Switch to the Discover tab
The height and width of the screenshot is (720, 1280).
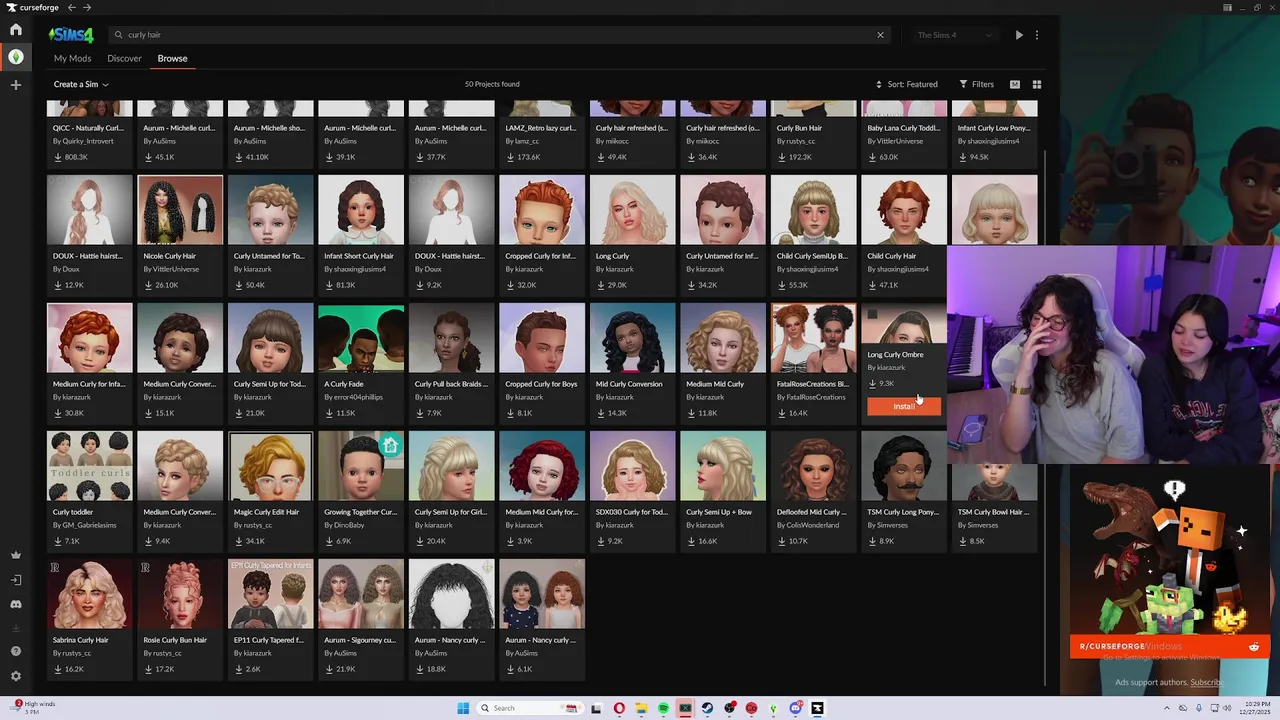[124, 58]
